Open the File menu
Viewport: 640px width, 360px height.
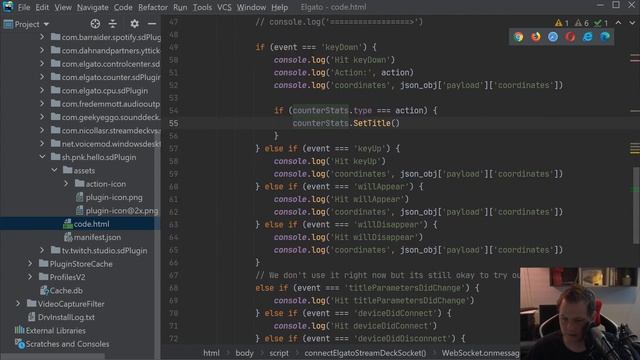tap(24, 7)
